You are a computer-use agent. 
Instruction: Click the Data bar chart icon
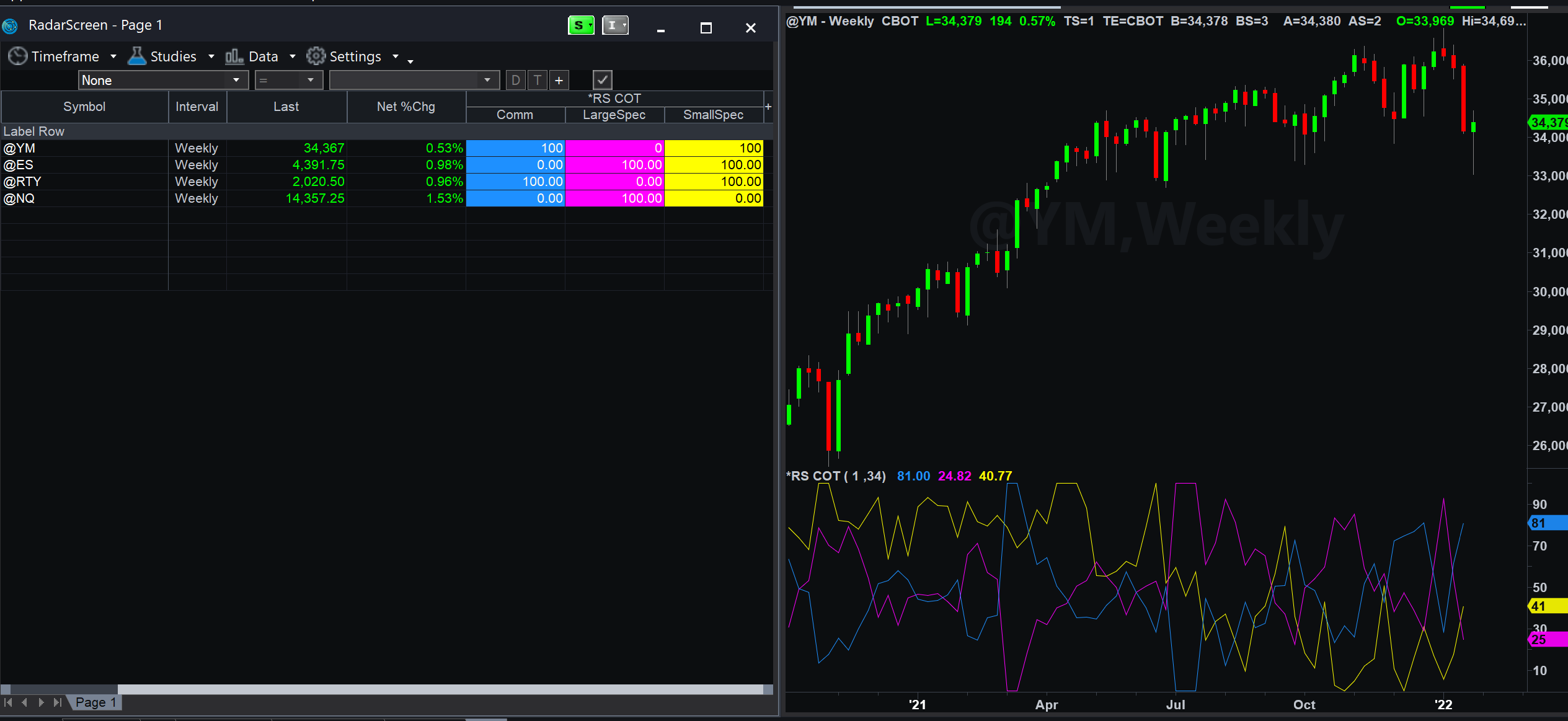point(234,56)
